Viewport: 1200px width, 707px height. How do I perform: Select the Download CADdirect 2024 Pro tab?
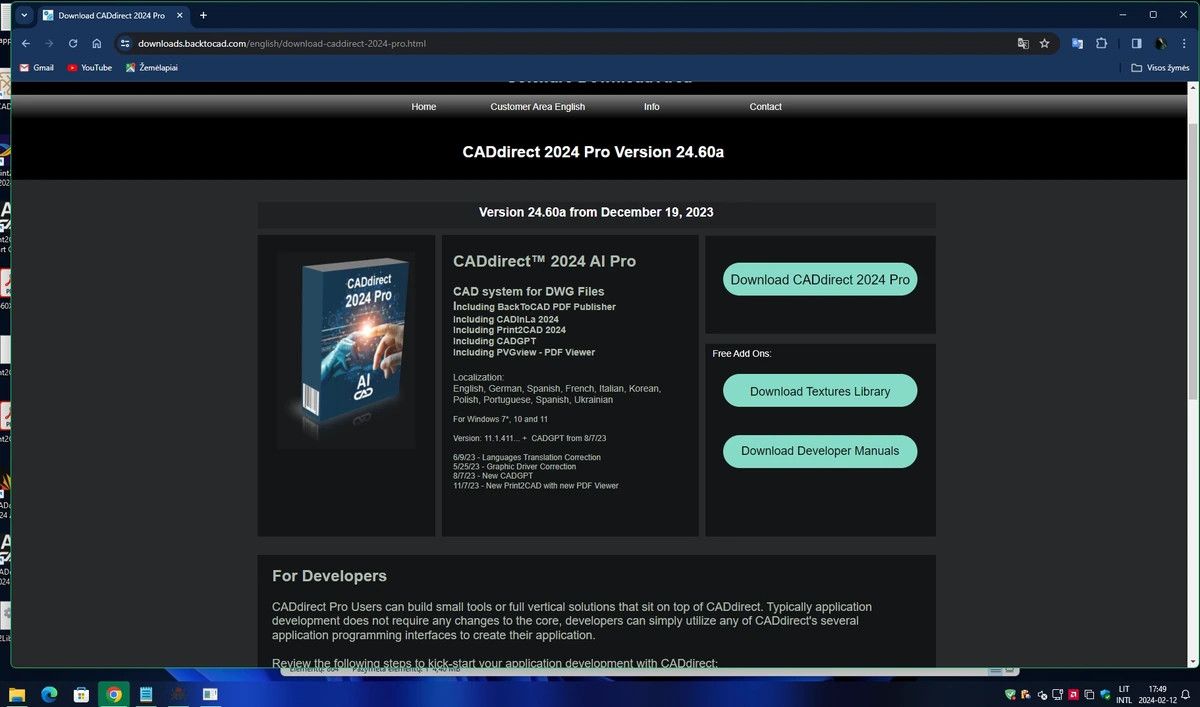112,15
